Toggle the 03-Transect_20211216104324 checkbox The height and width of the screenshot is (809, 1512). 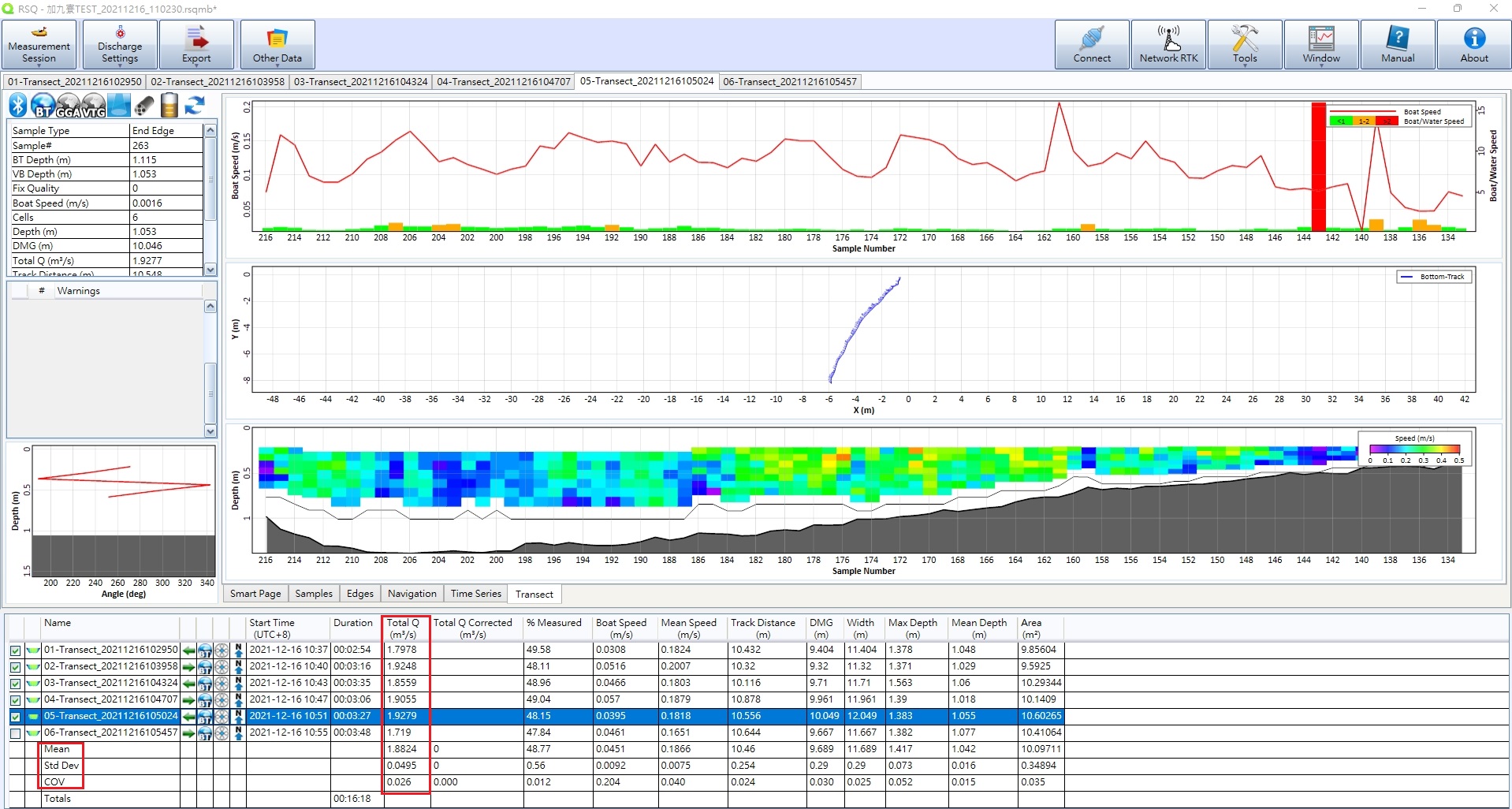pos(15,684)
